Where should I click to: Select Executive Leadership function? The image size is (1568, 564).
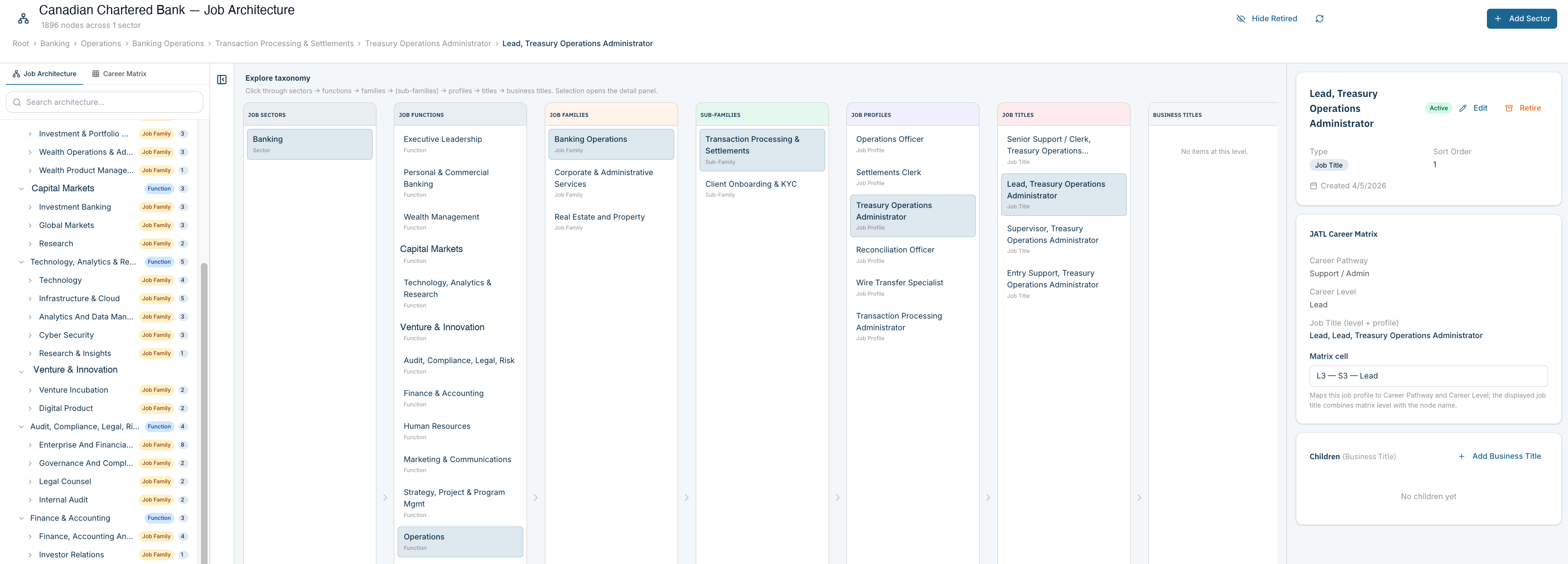(x=460, y=144)
